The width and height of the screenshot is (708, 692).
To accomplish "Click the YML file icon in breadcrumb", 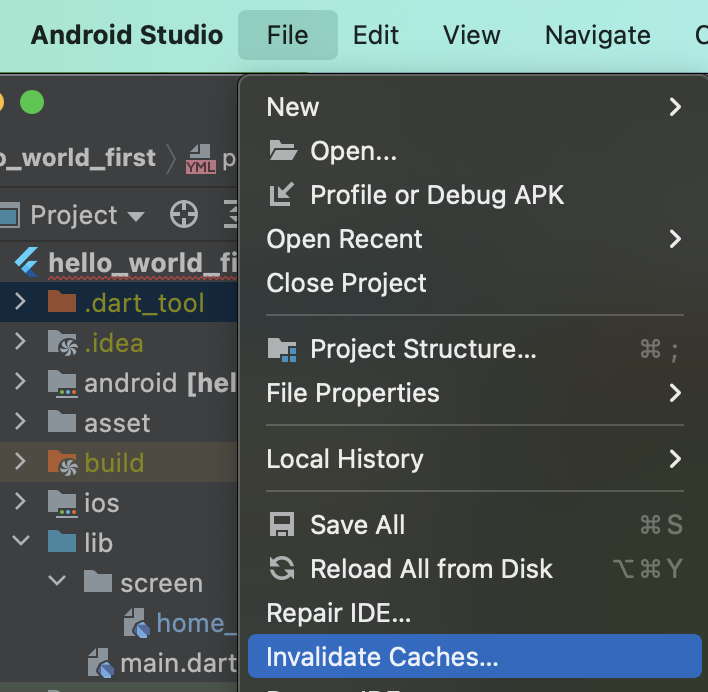I will [x=200, y=159].
